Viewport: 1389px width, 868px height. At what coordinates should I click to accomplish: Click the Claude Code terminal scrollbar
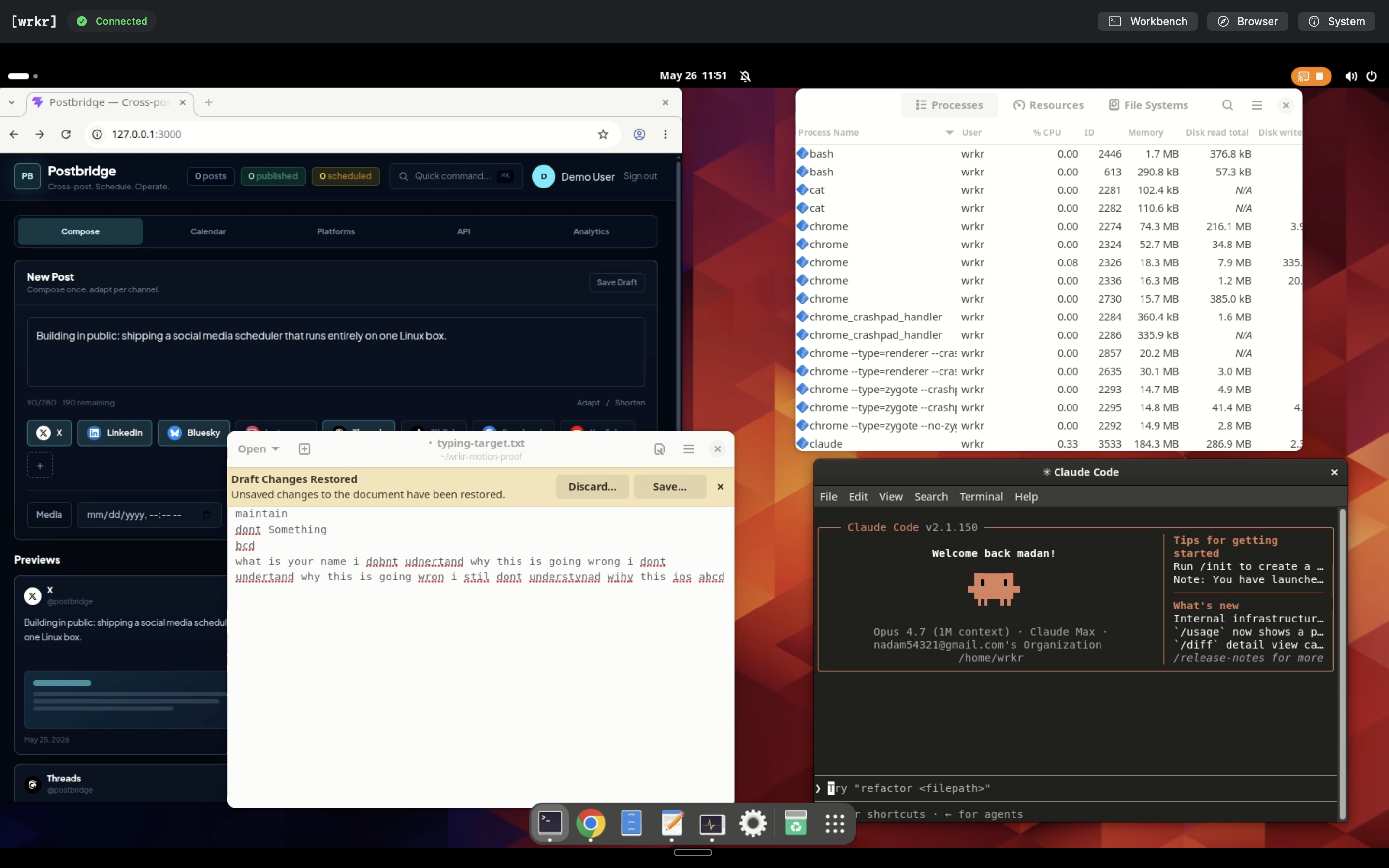pyautogui.click(x=1342, y=664)
